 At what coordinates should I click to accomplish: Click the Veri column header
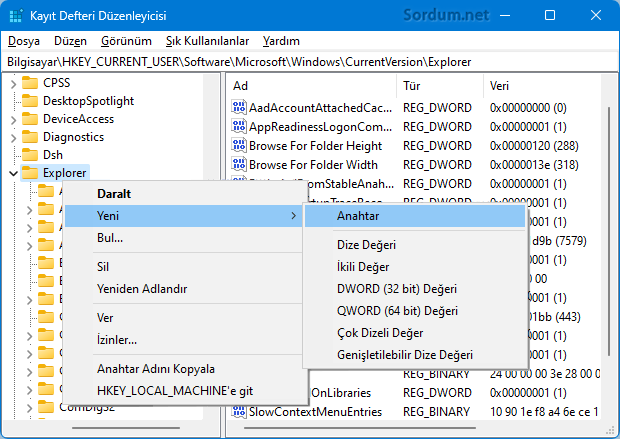pyautogui.click(x=542, y=86)
